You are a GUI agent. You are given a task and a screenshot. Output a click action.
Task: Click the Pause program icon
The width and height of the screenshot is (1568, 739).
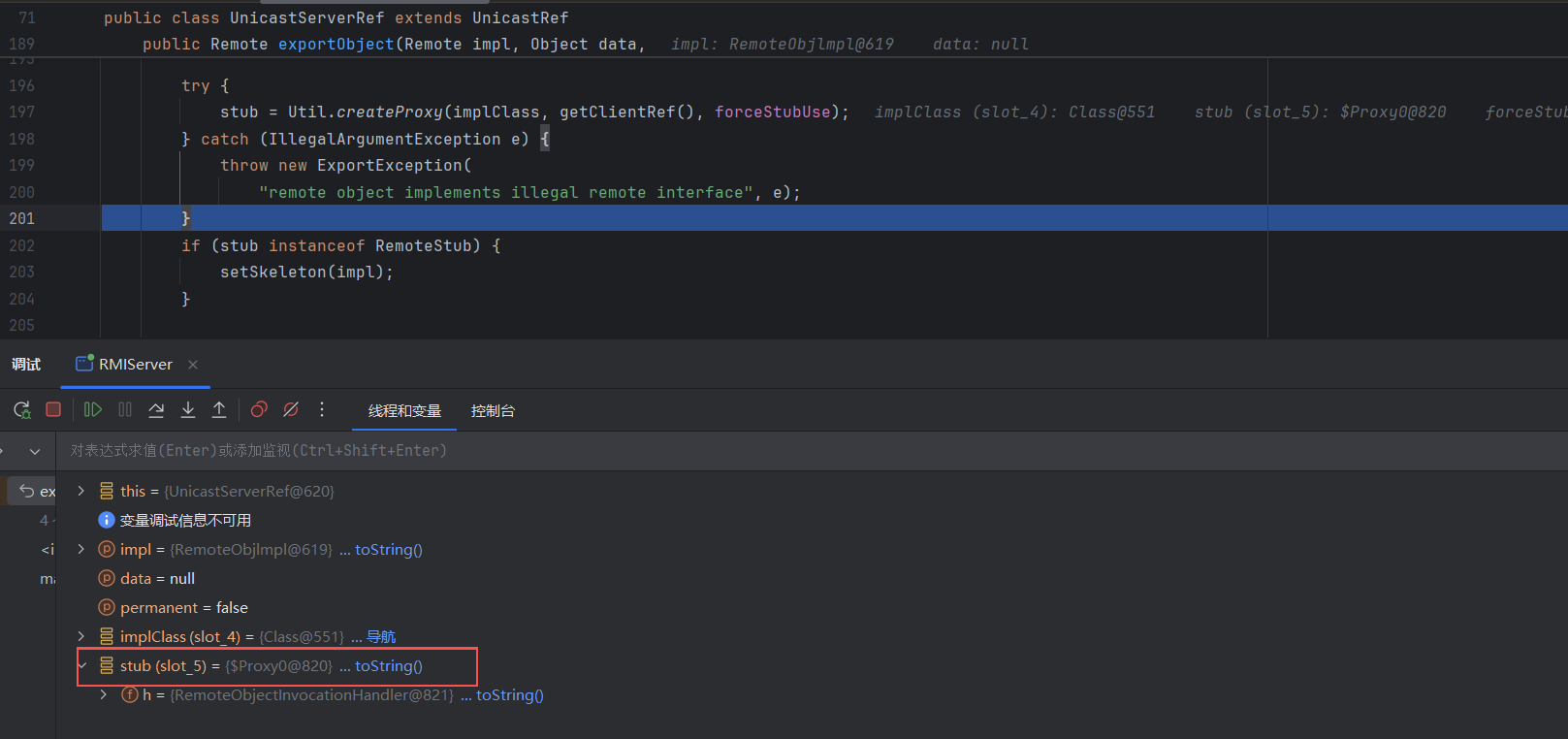(x=125, y=410)
